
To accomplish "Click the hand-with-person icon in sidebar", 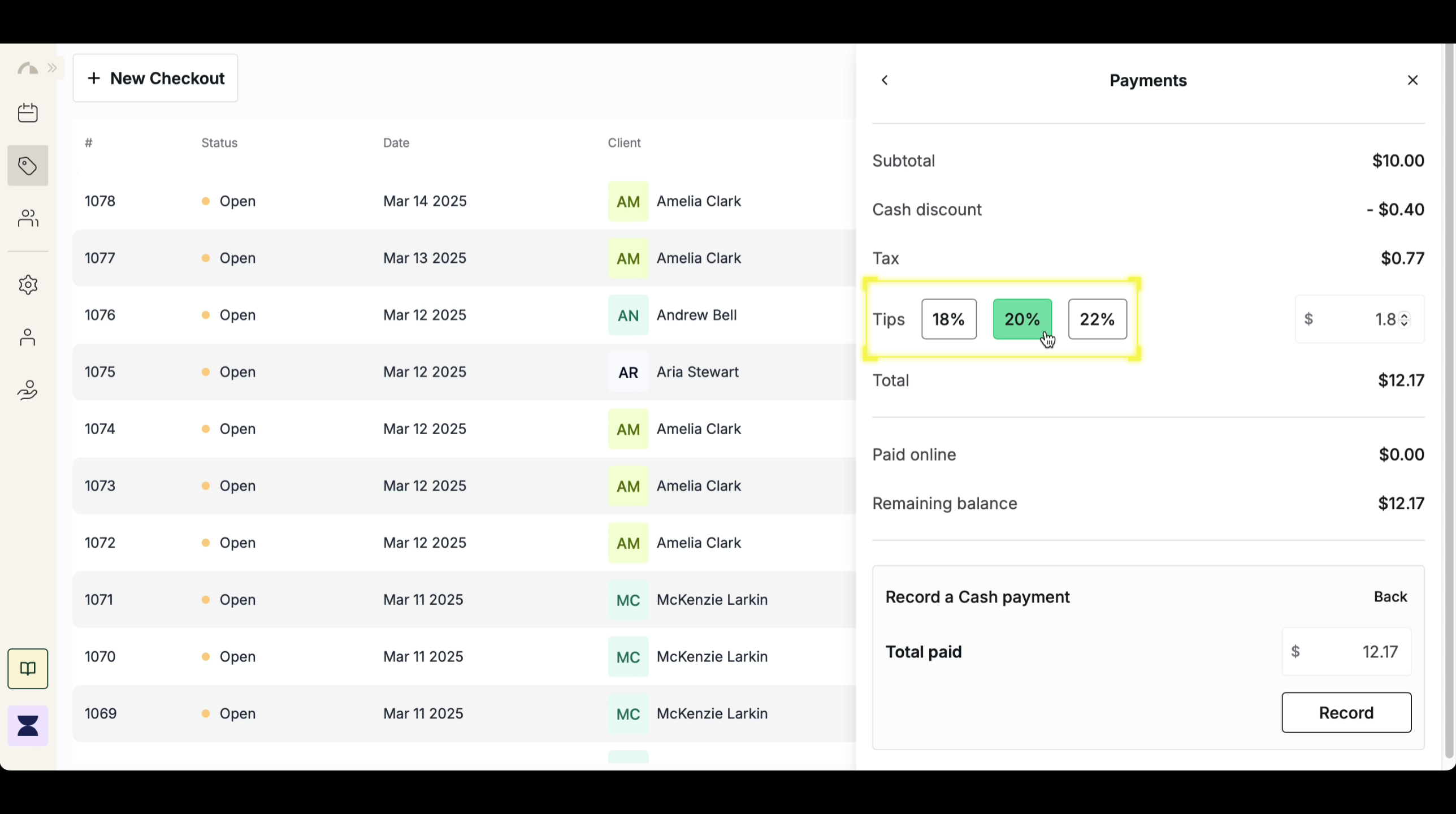I will pyautogui.click(x=28, y=390).
